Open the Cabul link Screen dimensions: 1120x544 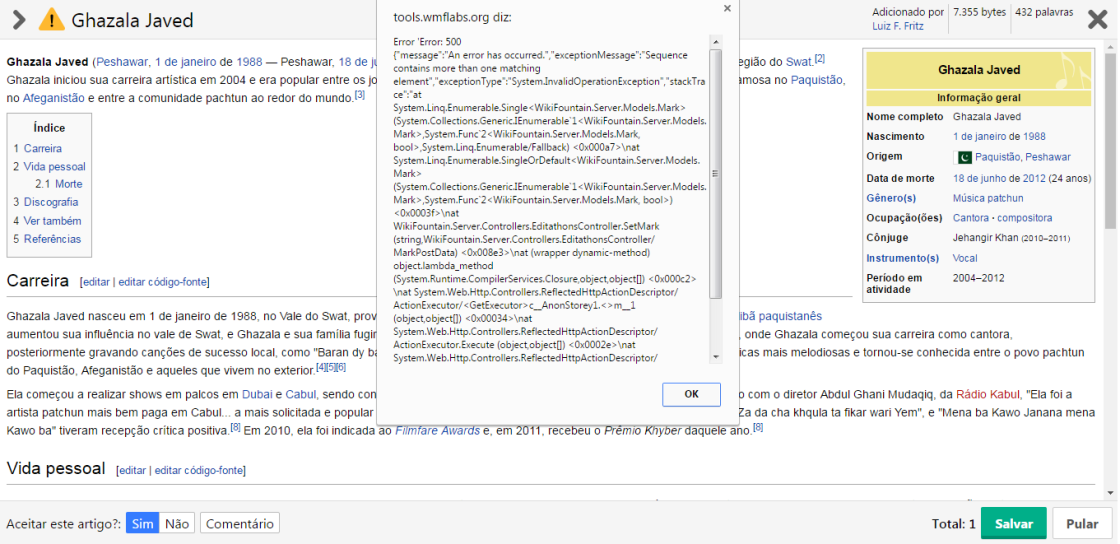point(300,394)
